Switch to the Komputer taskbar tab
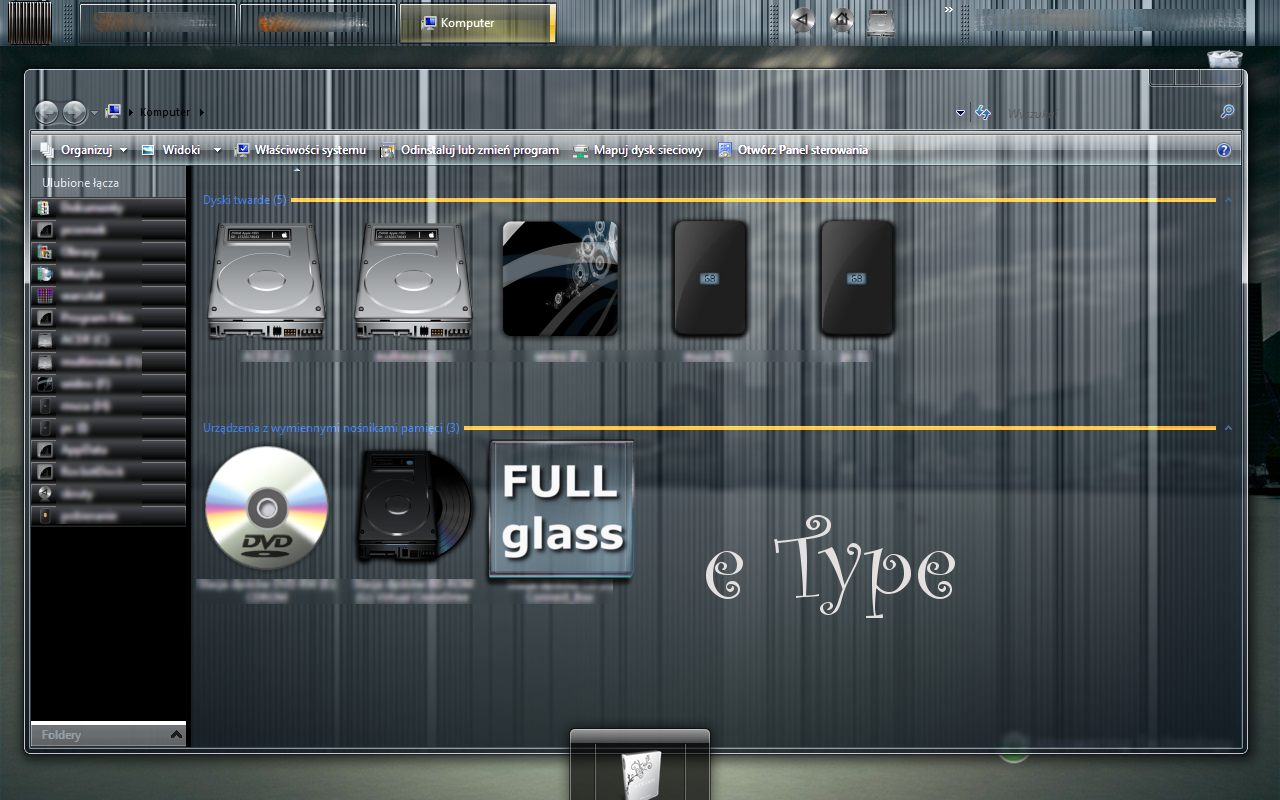This screenshot has height=800, width=1280. coord(478,23)
